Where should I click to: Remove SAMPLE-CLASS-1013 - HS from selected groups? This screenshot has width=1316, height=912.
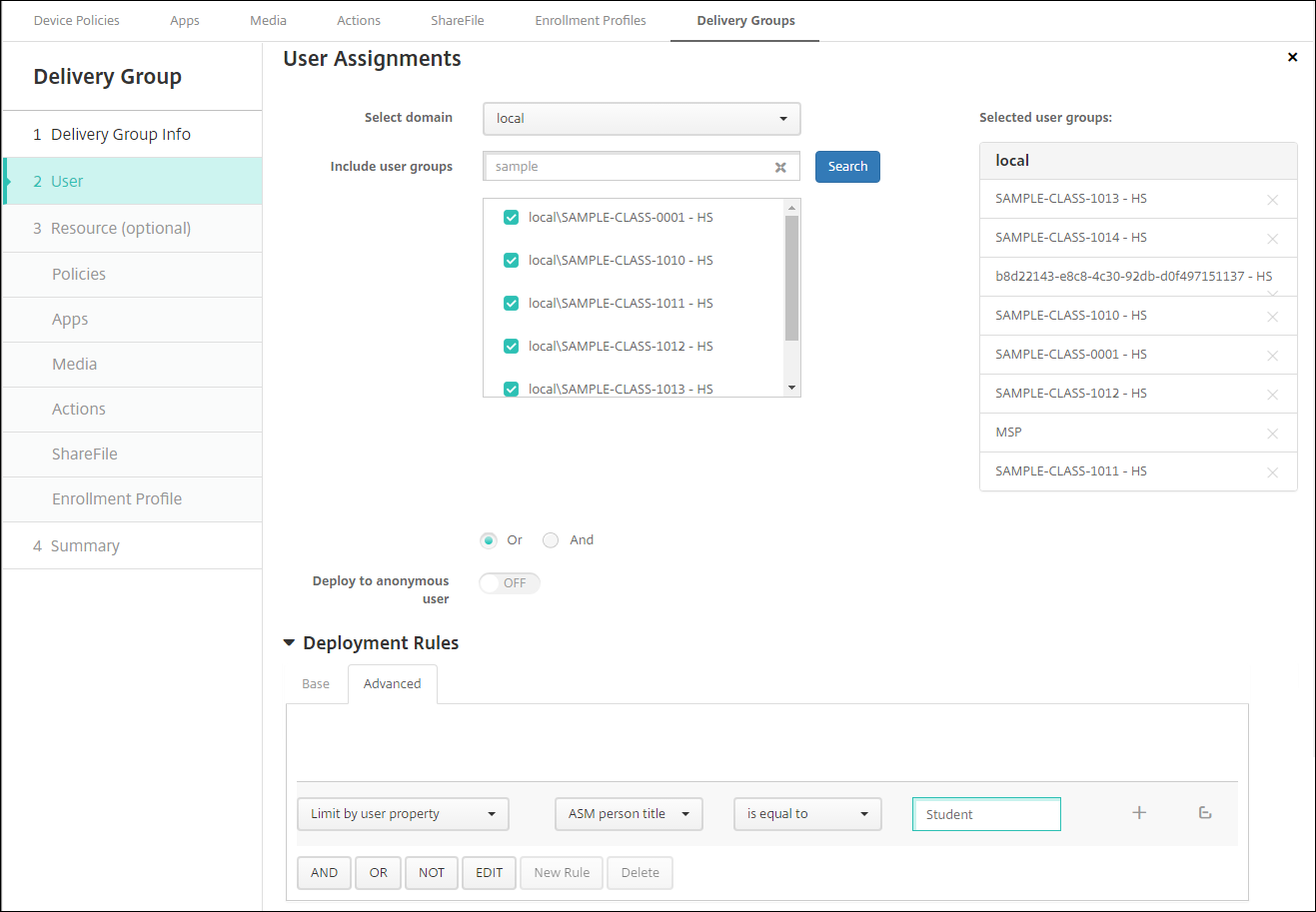[x=1272, y=200]
